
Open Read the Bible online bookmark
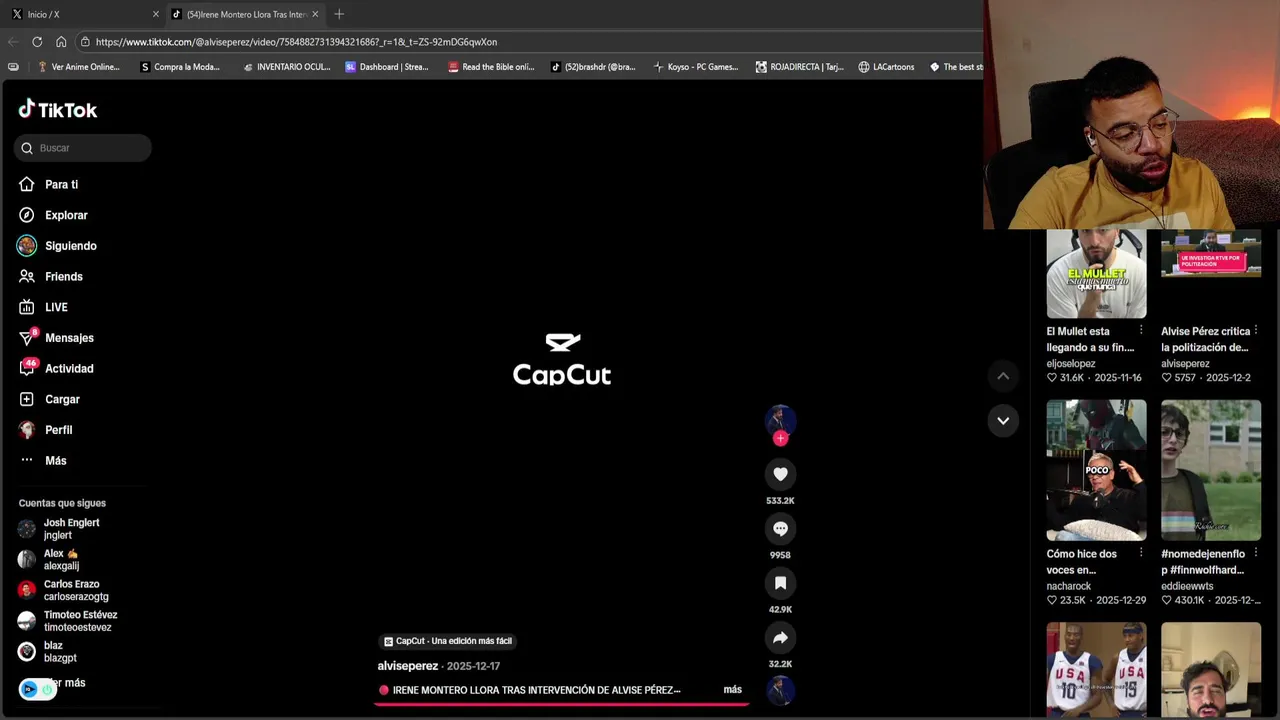491,67
